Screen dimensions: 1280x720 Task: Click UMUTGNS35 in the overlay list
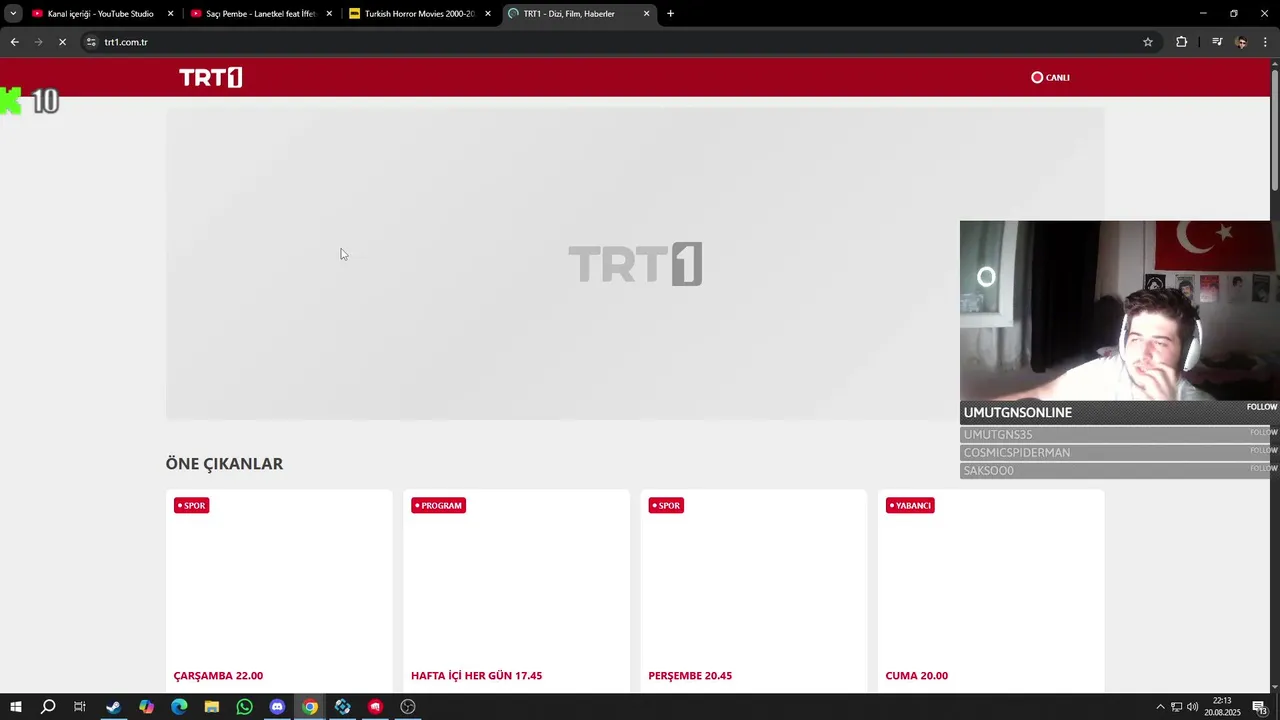pos(998,434)
